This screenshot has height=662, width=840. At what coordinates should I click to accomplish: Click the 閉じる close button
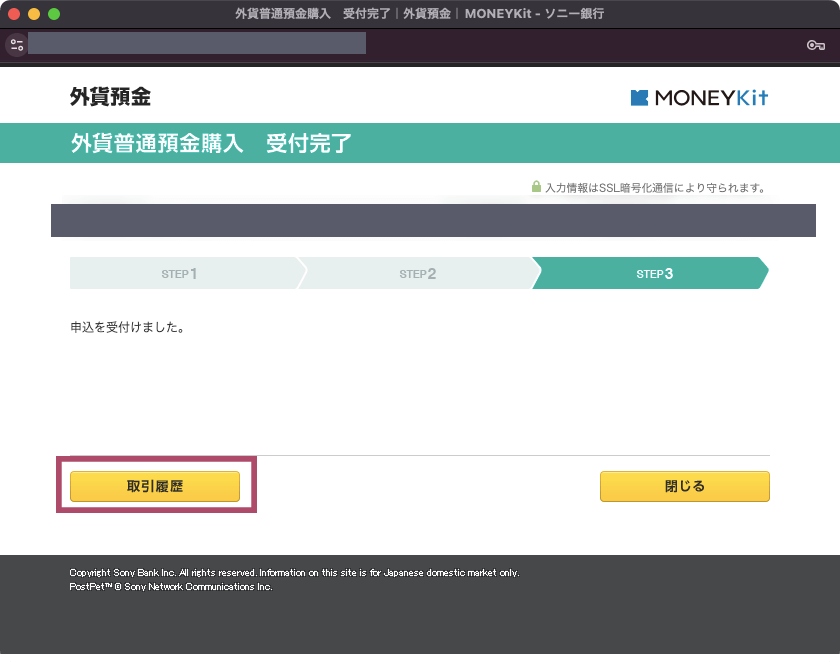(685, 486)
